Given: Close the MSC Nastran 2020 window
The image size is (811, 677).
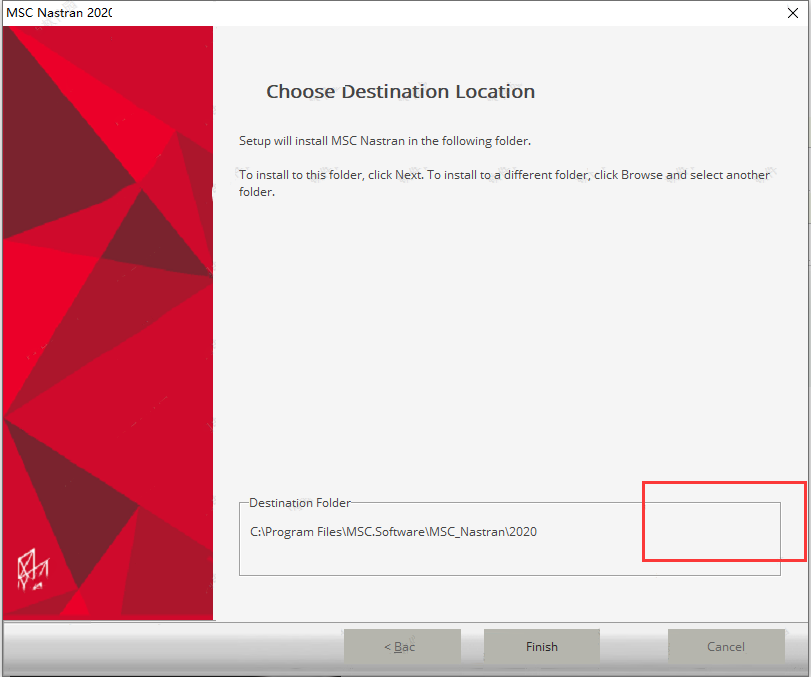Looking at the screenshot, I should coord(792,13).
